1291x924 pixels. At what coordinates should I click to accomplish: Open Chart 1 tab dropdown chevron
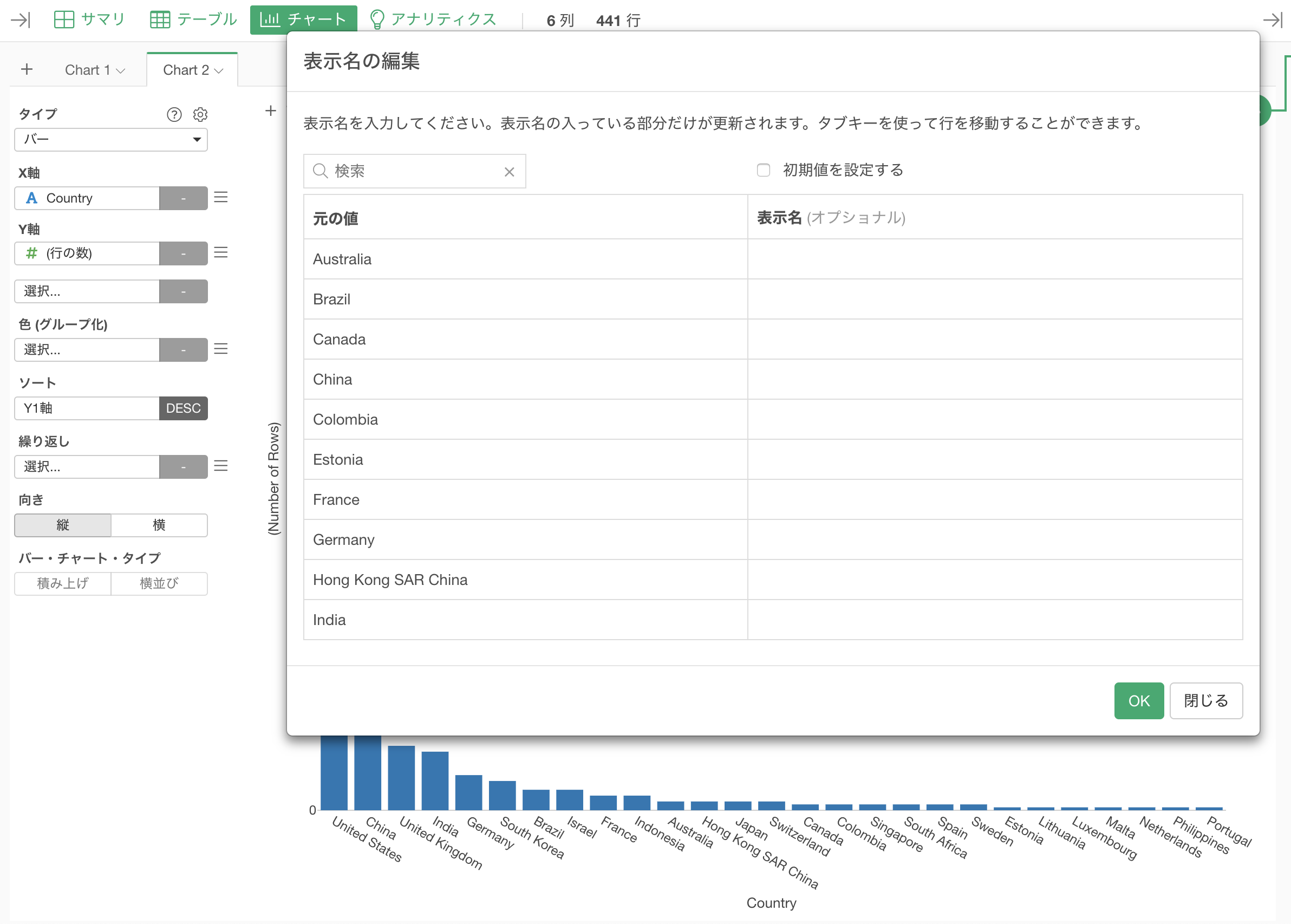point(121,70)
